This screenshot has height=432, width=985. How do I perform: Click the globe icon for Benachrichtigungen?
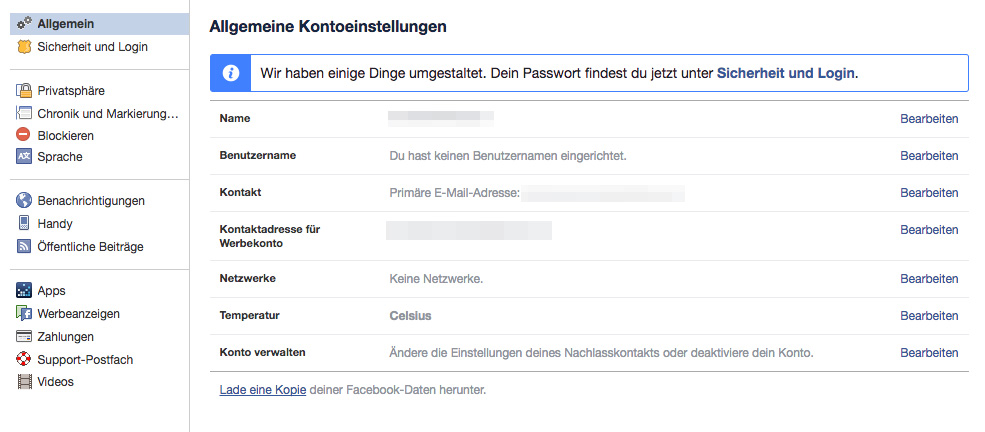click(25, 201)
